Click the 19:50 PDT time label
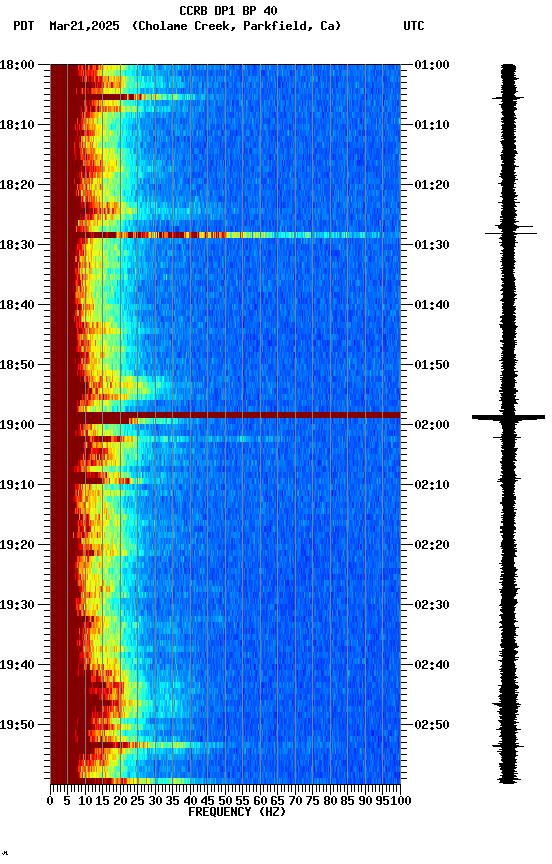The image size is (552, 864). (x=17, y=725)
